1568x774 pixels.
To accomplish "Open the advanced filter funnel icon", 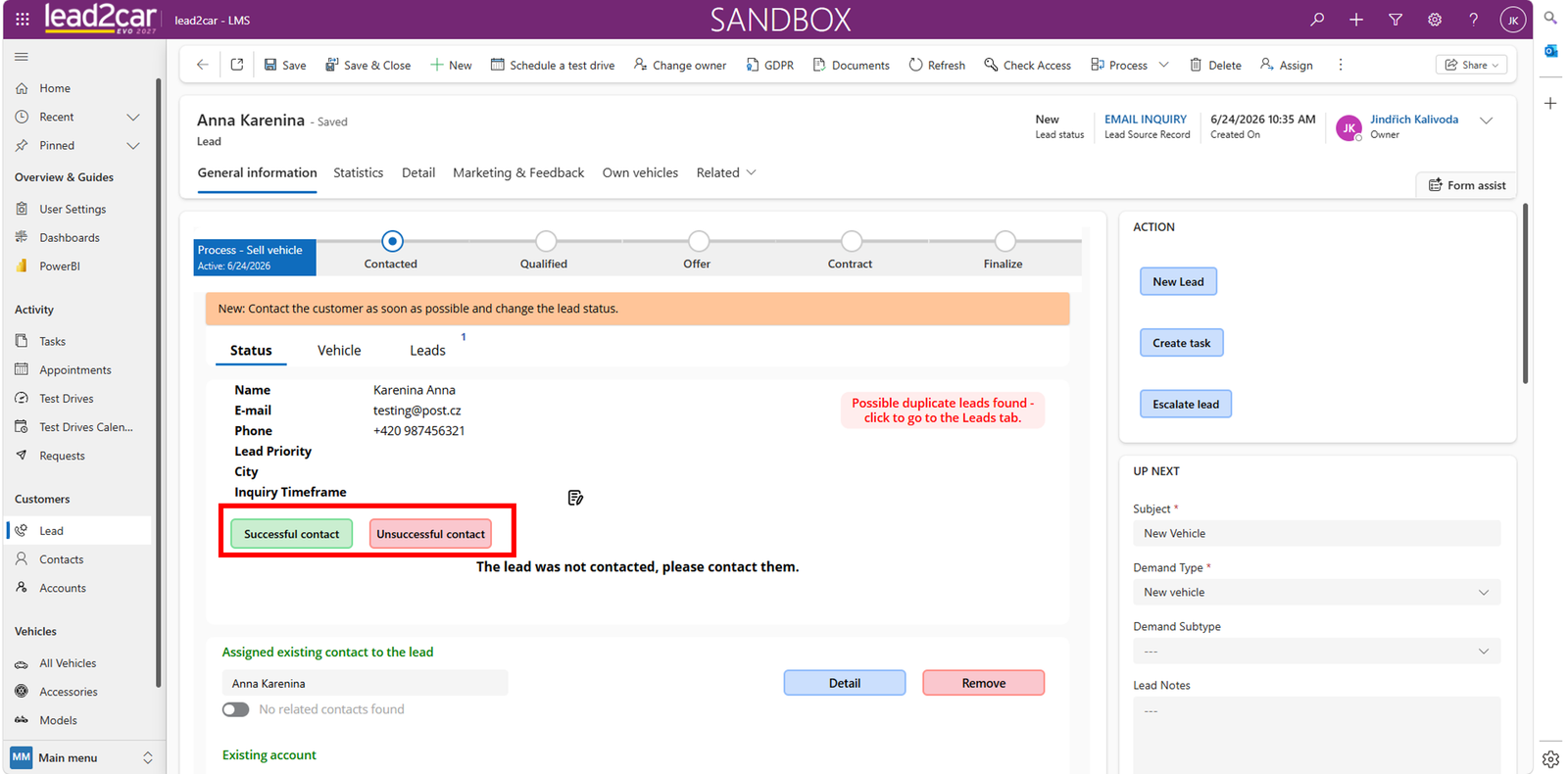I will [1396, 20].
